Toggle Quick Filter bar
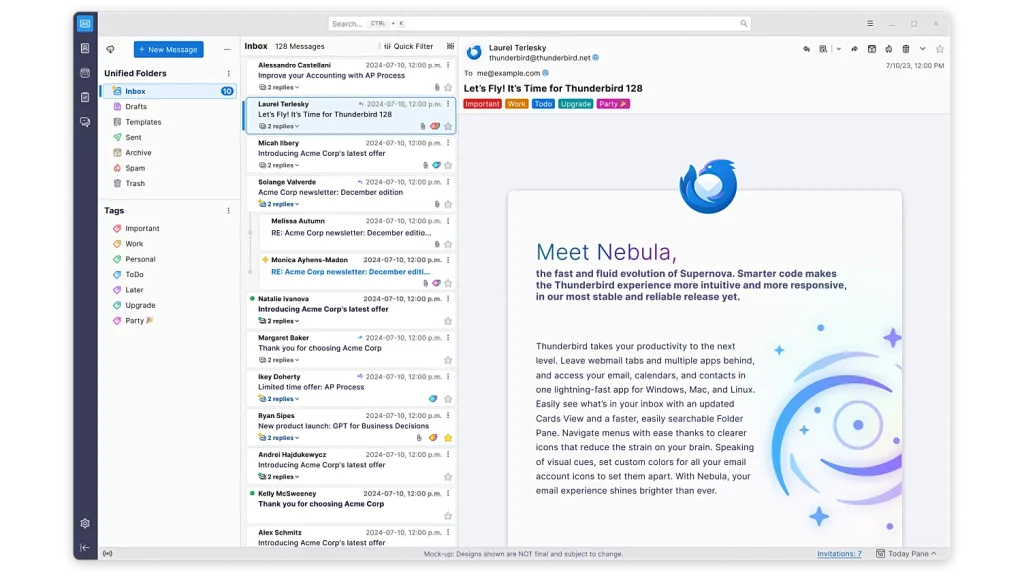Image resolution: width=1024 pixels, height=576 pixels. (409, 46)
